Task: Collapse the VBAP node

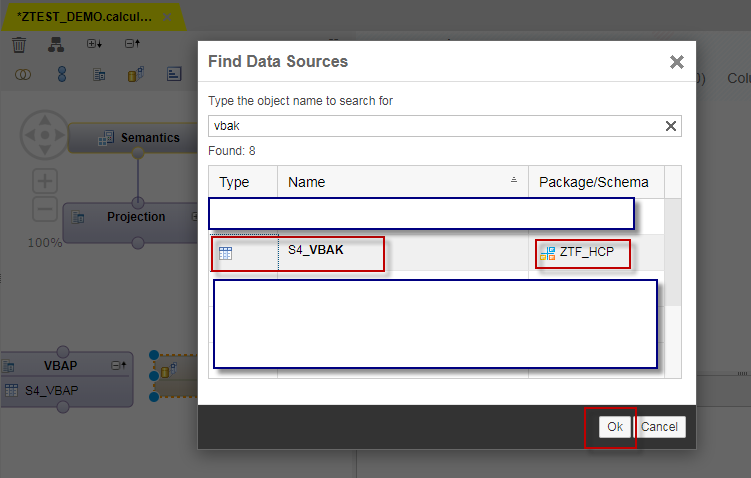Action: tap(118, 365)
